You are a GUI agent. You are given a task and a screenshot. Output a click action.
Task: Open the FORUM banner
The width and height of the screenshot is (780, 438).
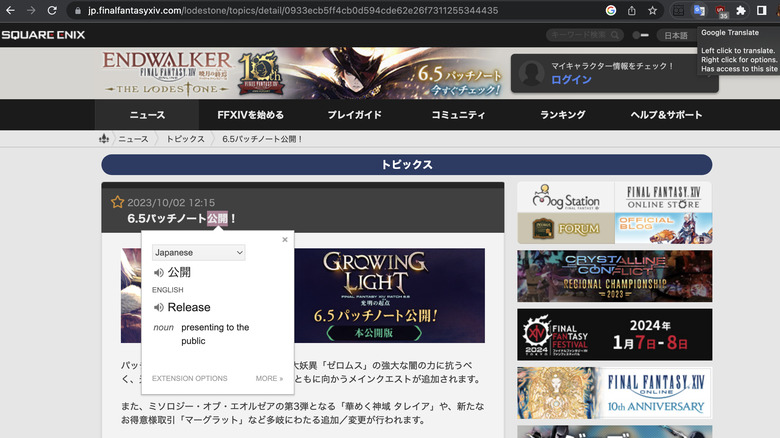(x=566, y=228)
